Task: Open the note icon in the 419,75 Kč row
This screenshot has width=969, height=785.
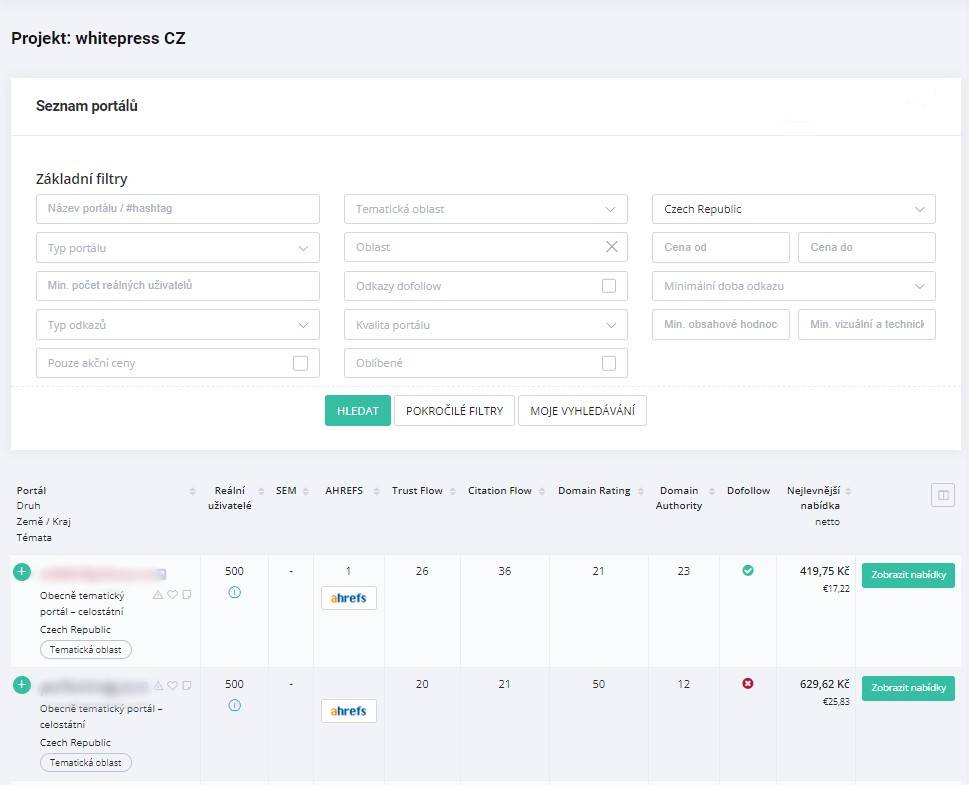Action: [x=187, y=595]
